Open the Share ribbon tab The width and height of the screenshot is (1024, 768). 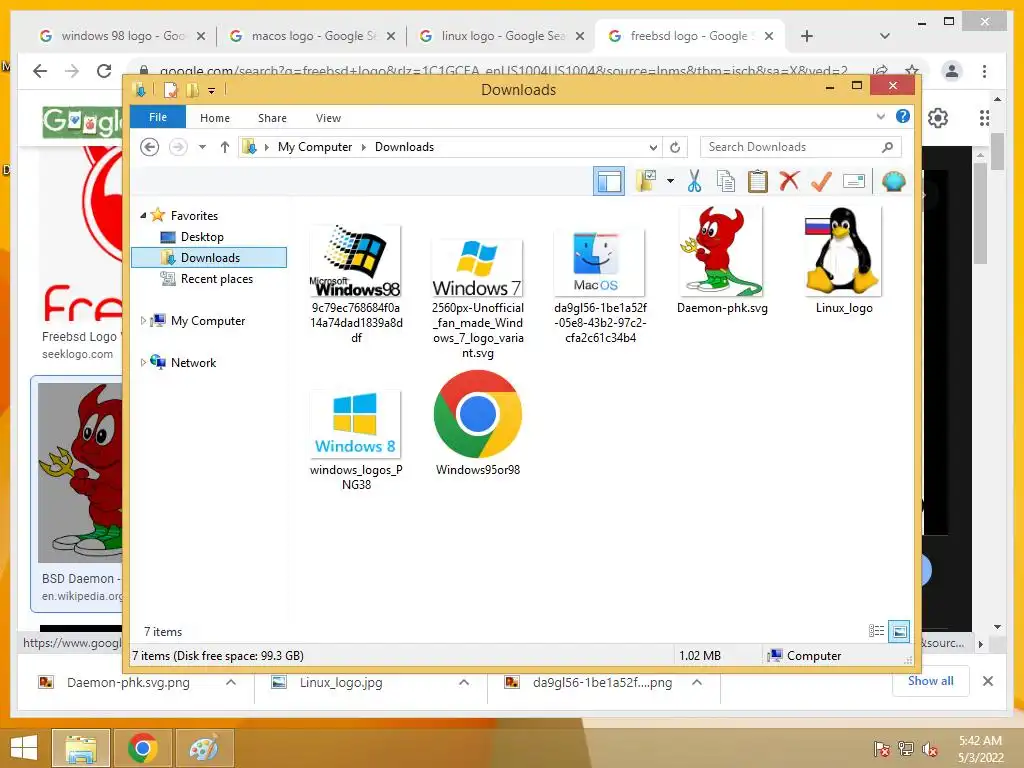pos(272,118)
